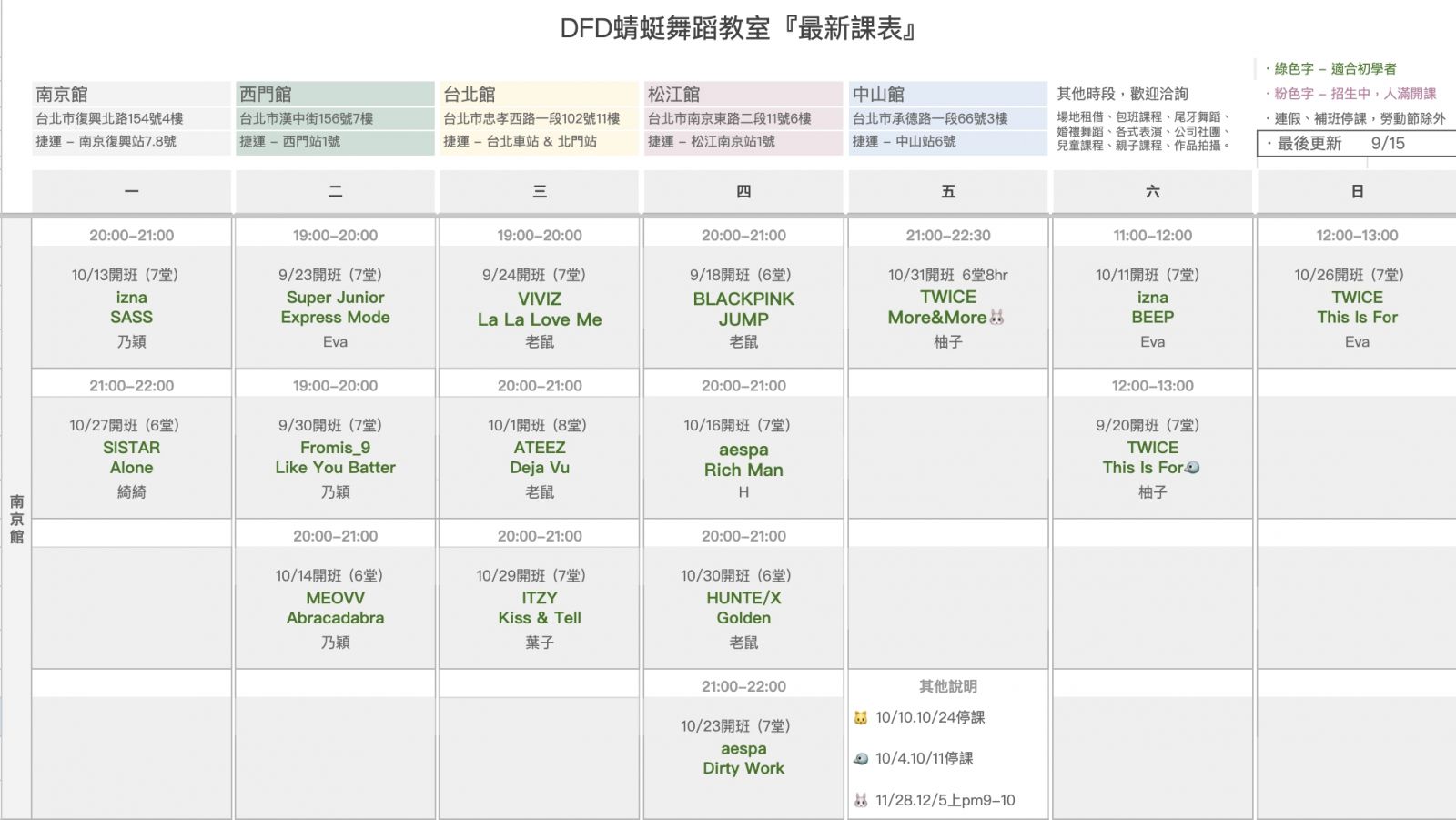1456x820 pixels.
Task: Click the VIVIZ class entry
Action: tap(540, 299)
